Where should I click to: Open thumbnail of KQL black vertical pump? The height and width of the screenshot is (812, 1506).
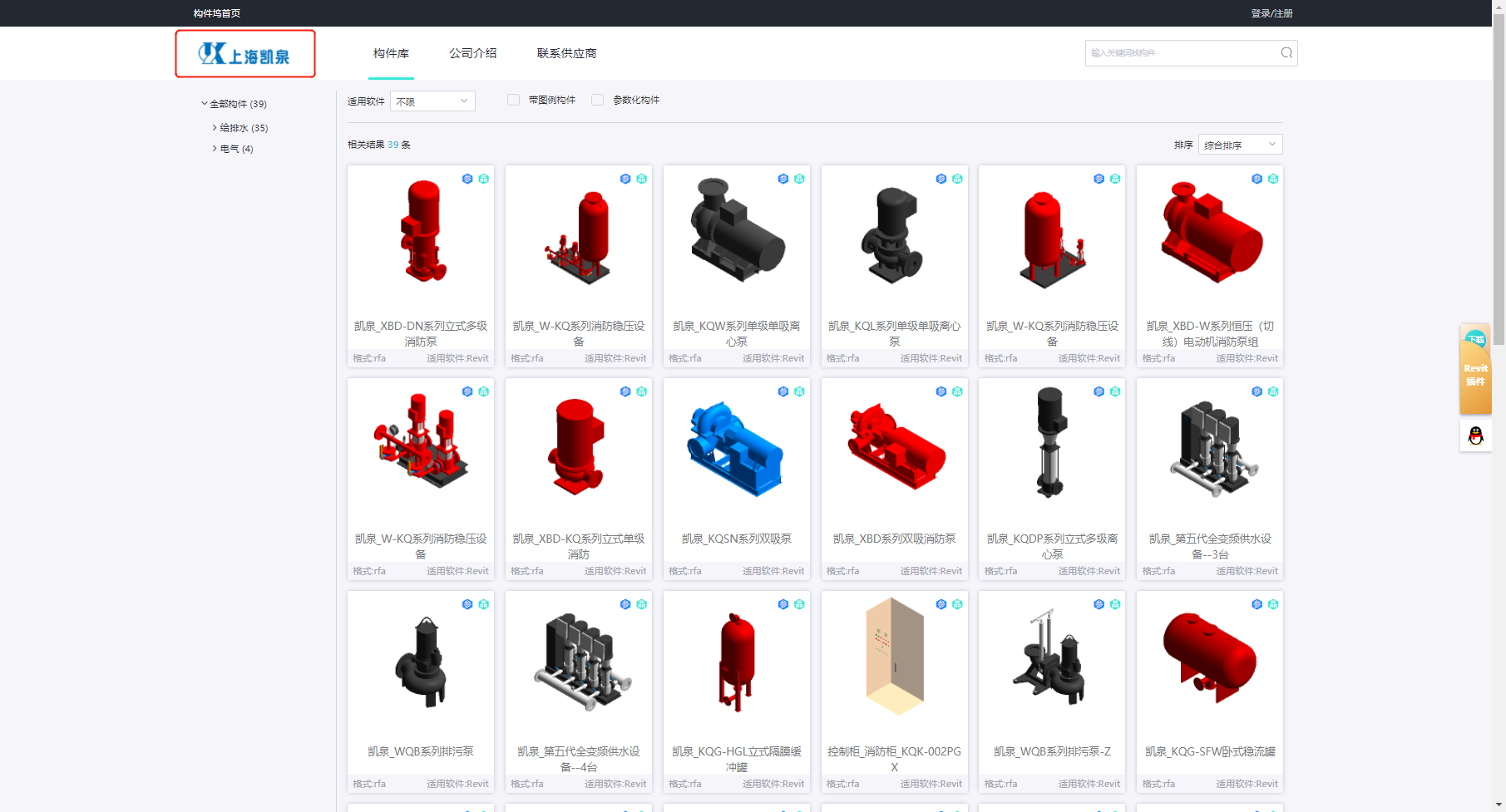(892, 235)
